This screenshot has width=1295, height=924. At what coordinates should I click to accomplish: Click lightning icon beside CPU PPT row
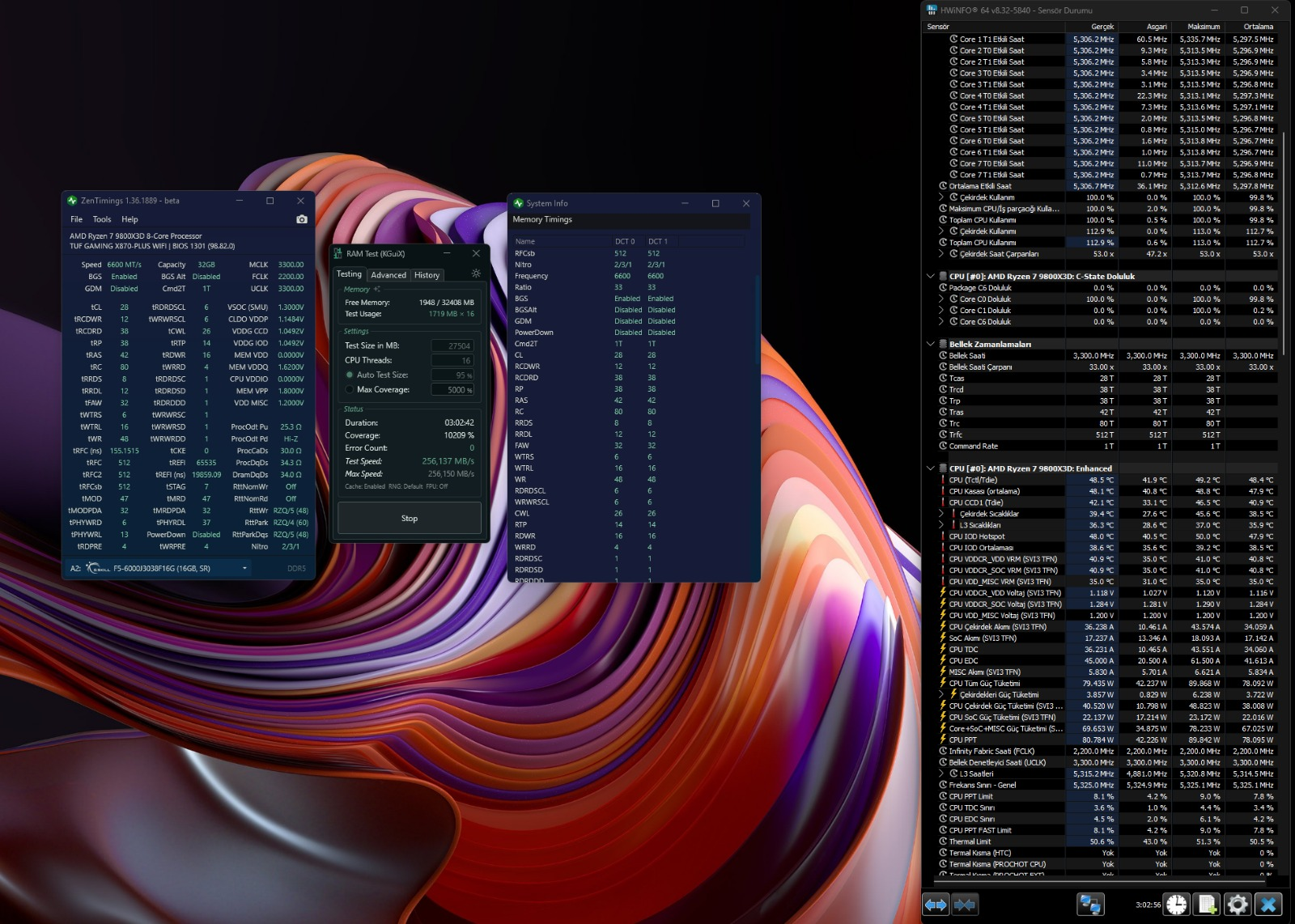[x=943, y=740]
